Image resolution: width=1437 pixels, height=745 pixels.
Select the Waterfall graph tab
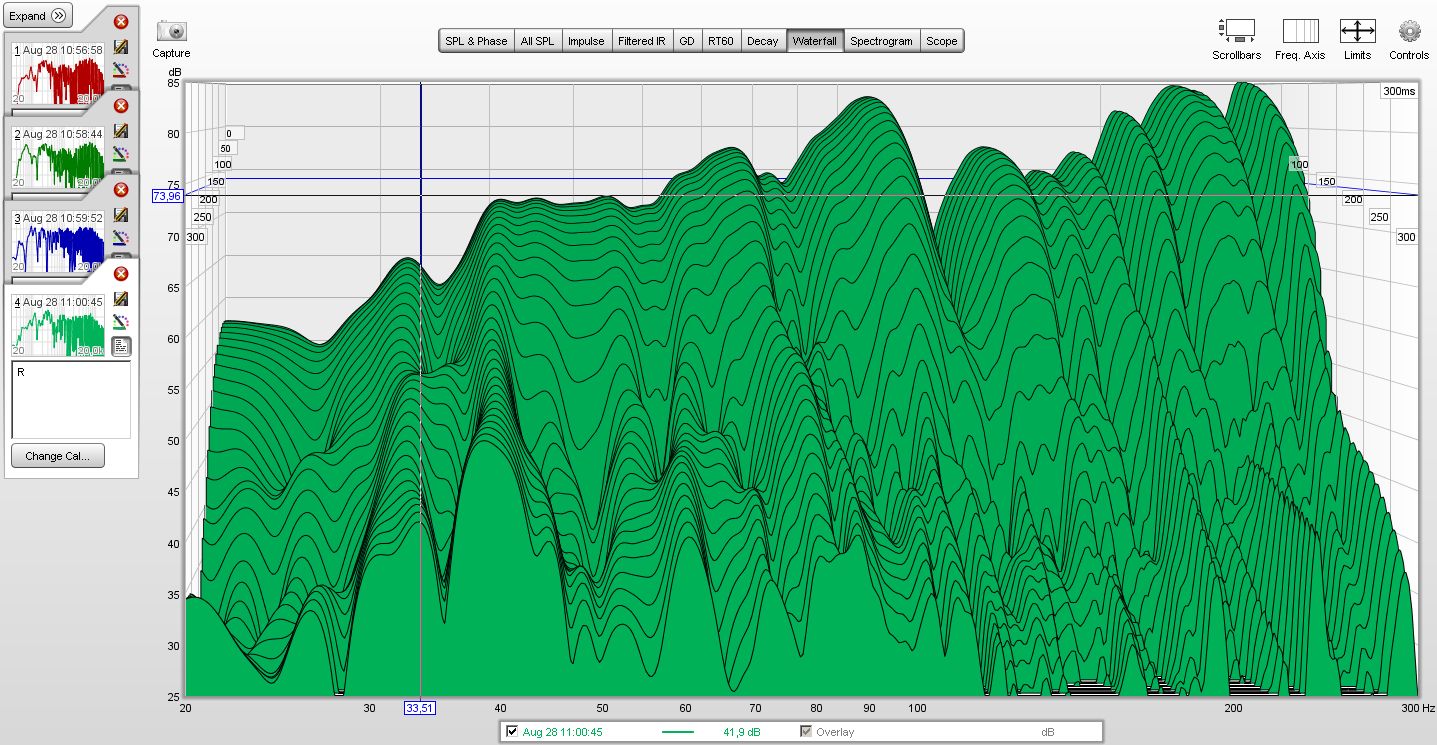coord(815,41)
